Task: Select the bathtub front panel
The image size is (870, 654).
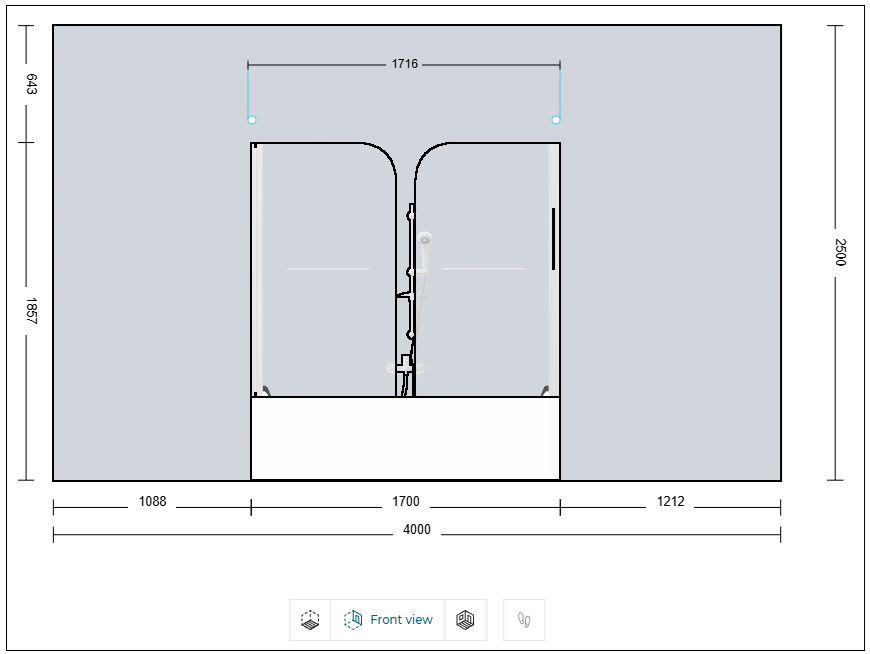Action: [405, 440]
